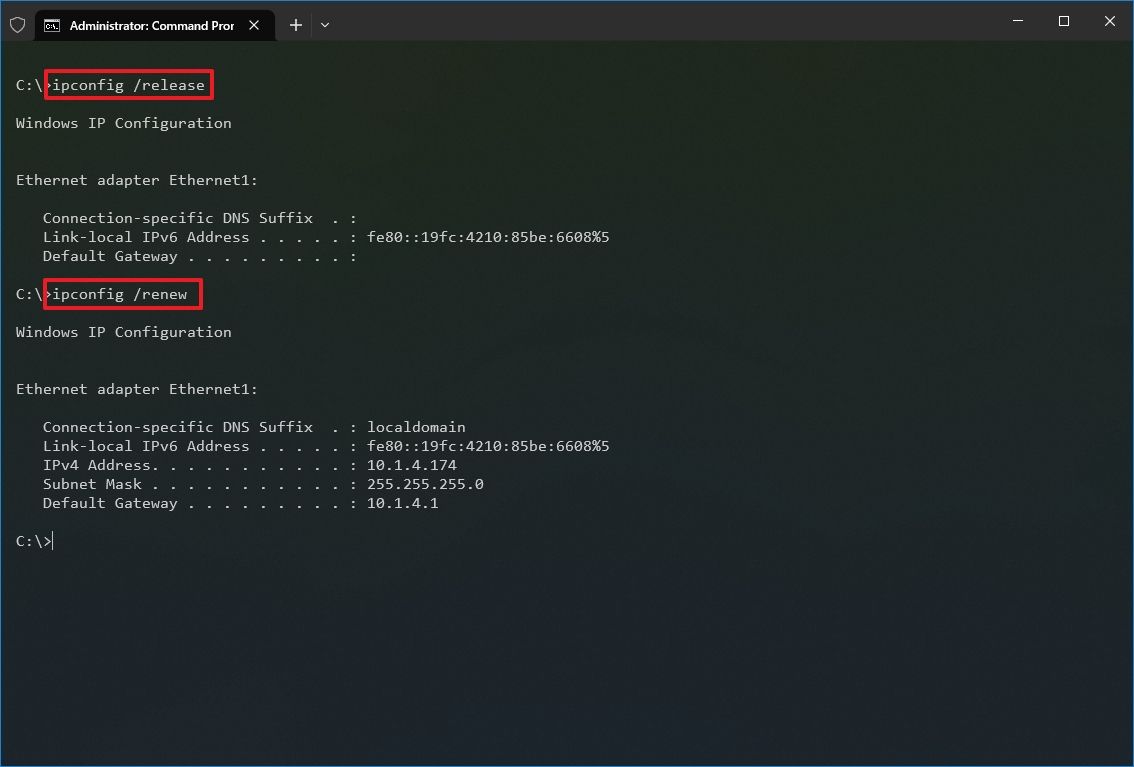This screenshot has width=1134, height=767.
Task: Click the admin shield icon in the title bar
Action: [x=17, y=24]
